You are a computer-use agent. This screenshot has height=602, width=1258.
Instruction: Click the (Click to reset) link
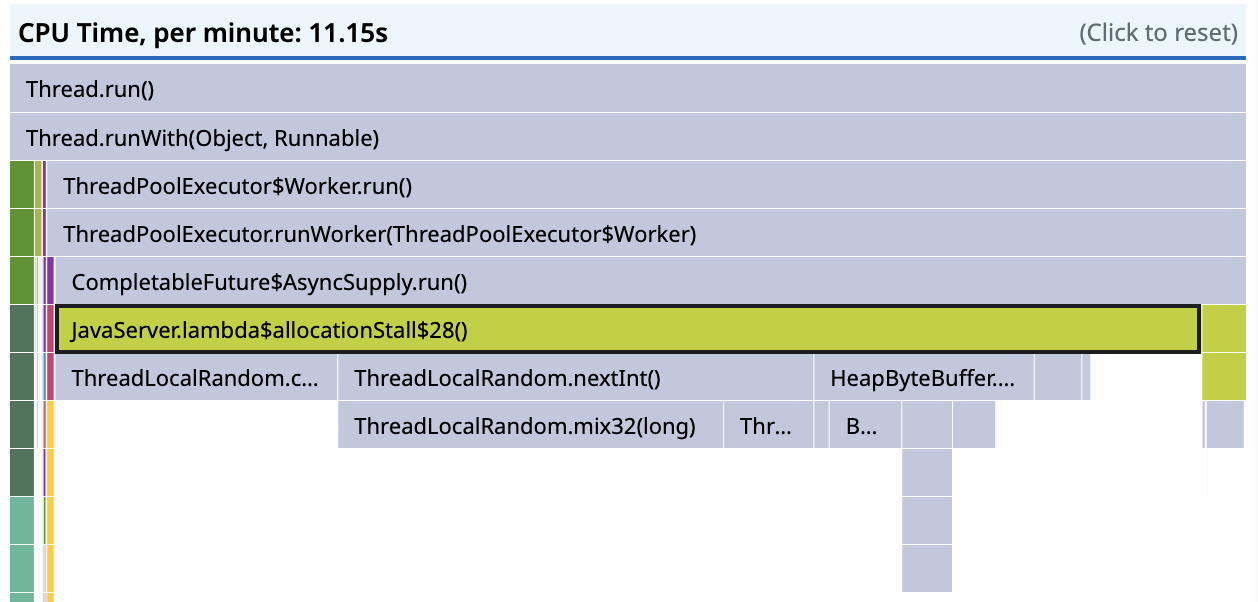[x=1158, y=33]
